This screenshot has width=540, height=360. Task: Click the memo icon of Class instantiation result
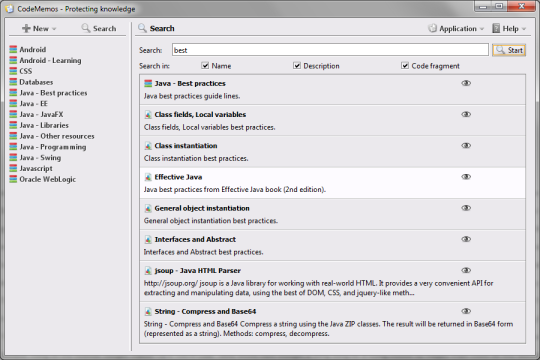148,146
